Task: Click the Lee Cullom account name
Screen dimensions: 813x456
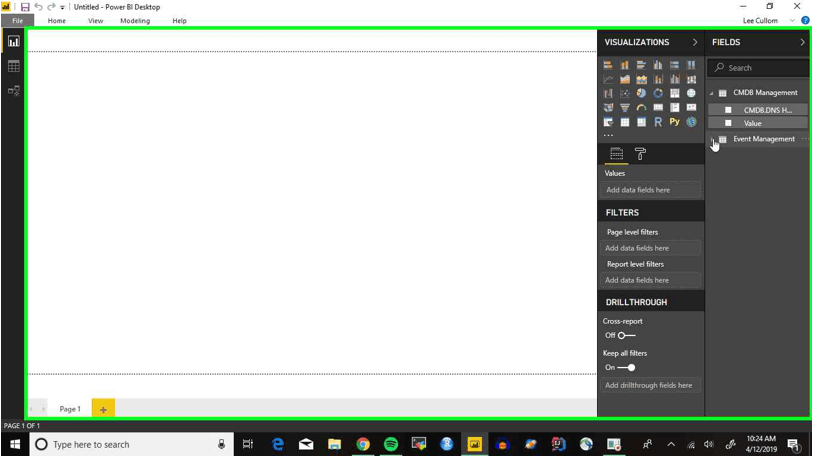Action: tap(760, 21)
